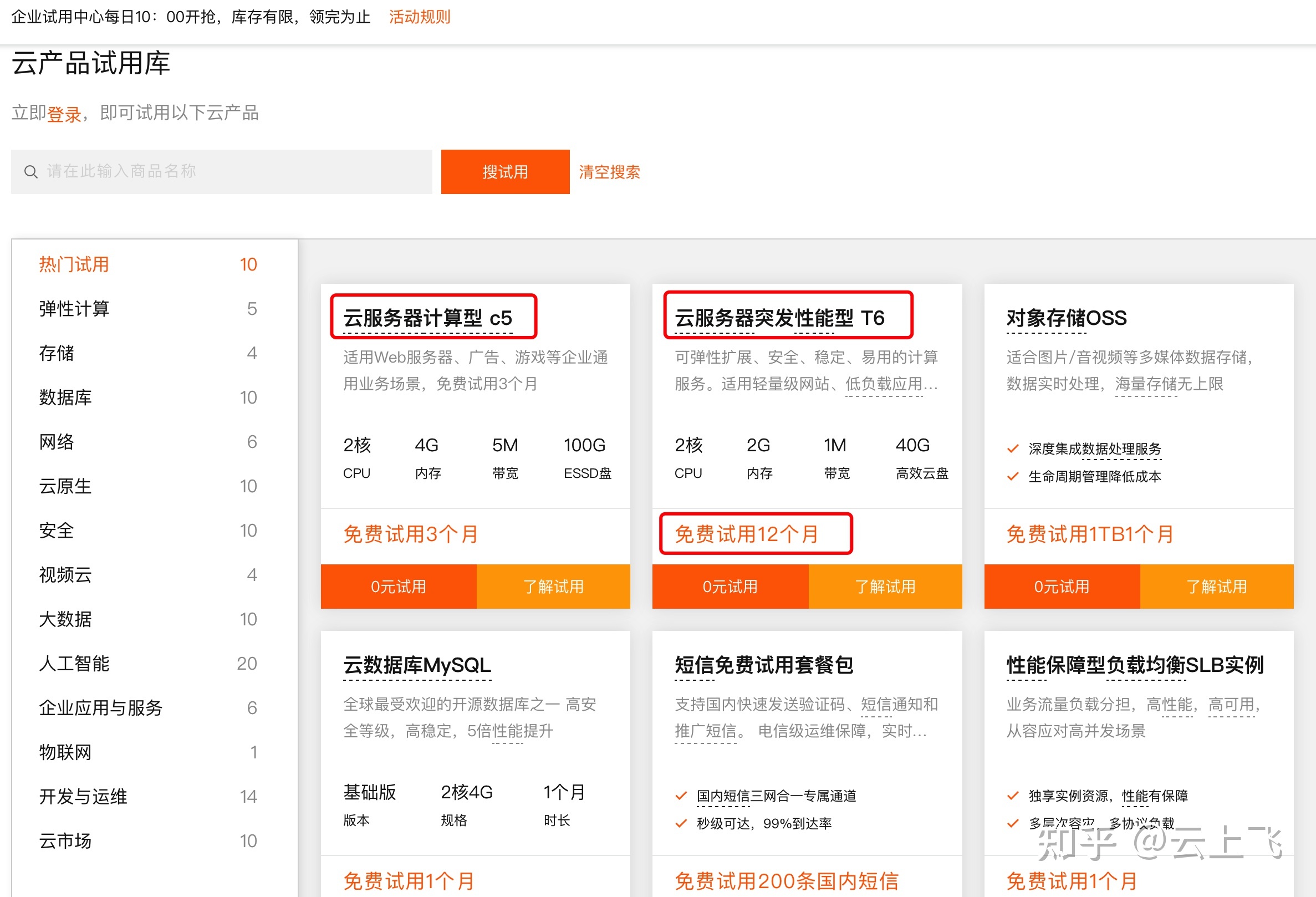Select the 弹性计算 category
The image size is (1316, 897).
tap(149, 309)
